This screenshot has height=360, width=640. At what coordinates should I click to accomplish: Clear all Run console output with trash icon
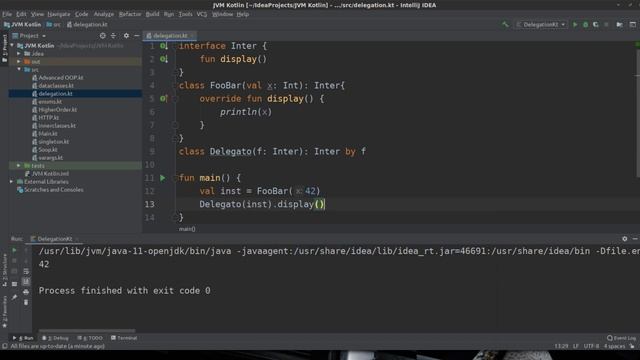click(26, 302)
